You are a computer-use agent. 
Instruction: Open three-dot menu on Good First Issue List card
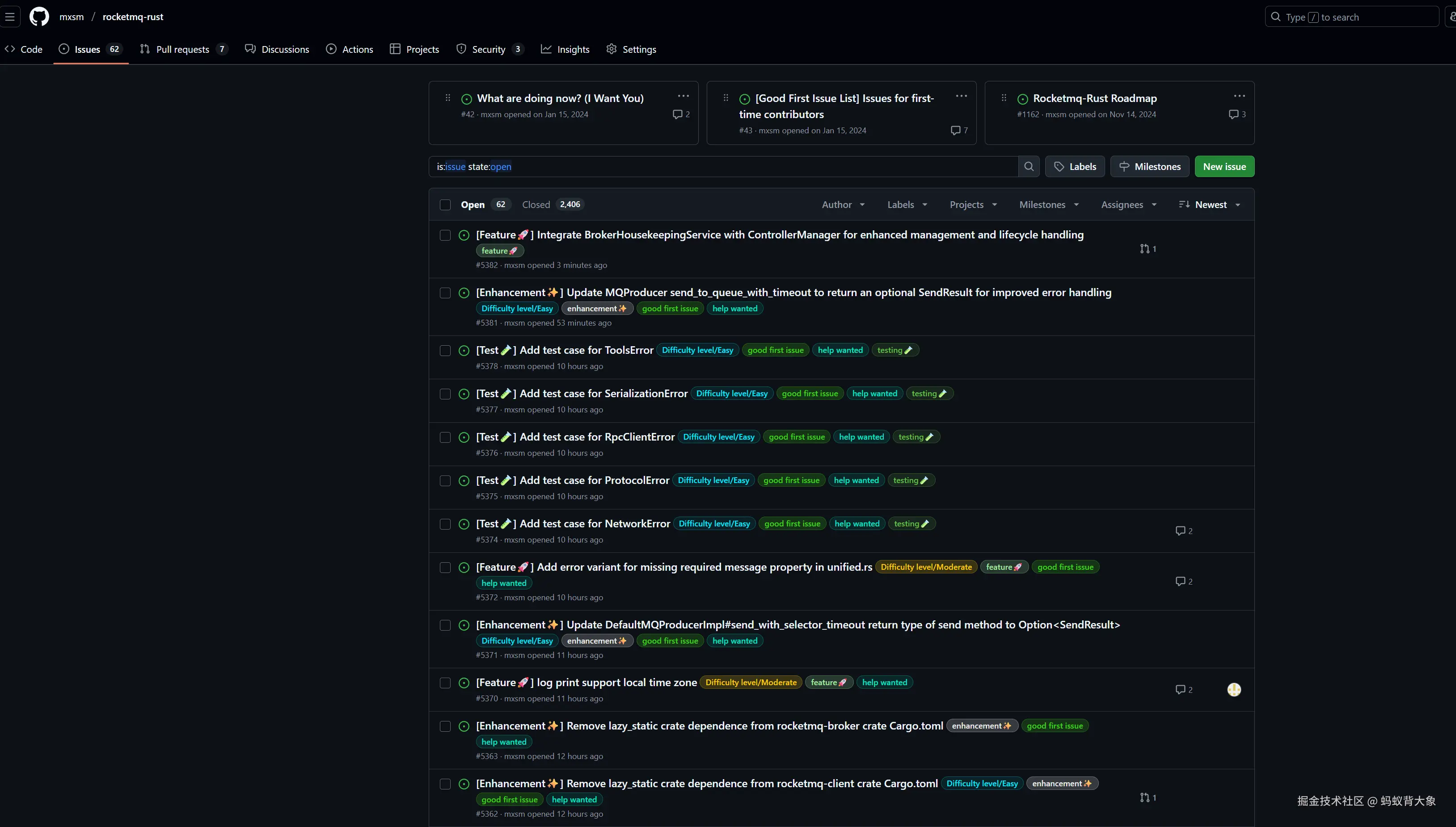961,96
